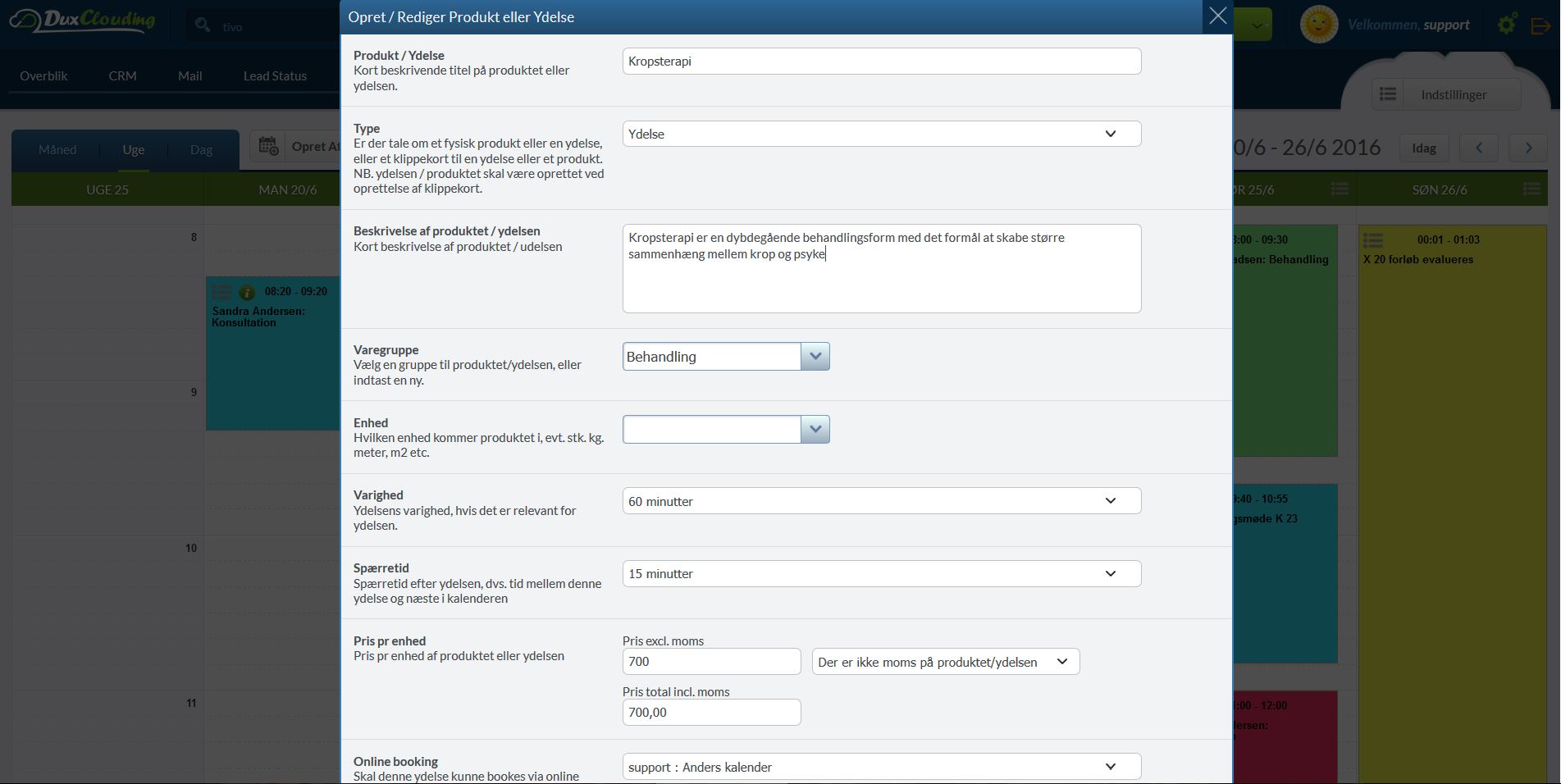Switch to Uge calendar view
This screenshot has height=784, width=1561.
coord(134,150)
